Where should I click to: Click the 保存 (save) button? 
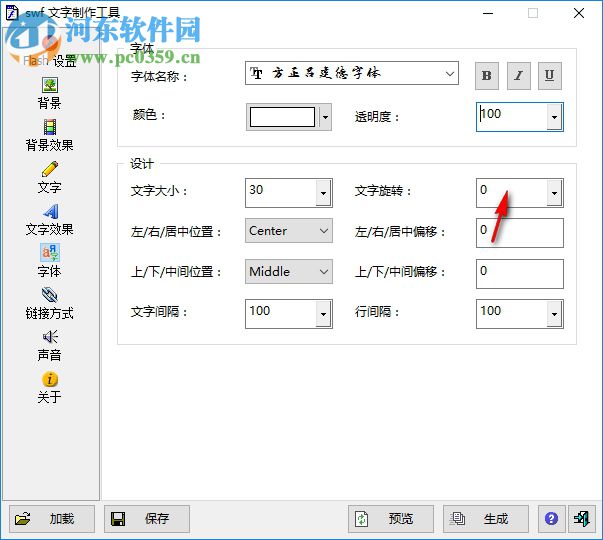click(147, 519)
